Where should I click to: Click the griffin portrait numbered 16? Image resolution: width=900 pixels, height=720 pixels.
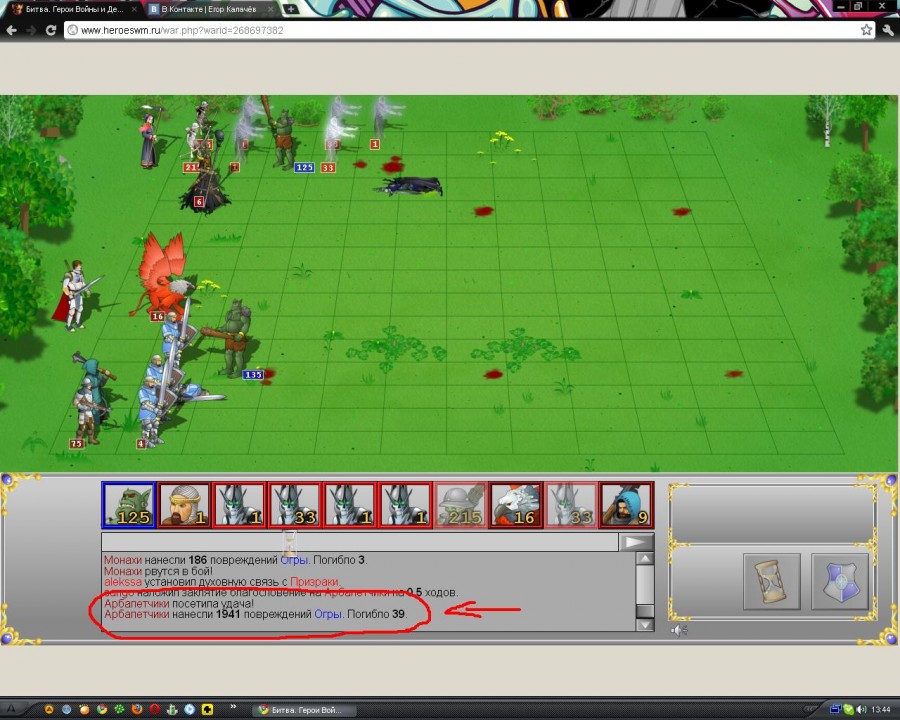tap(515, 505)
